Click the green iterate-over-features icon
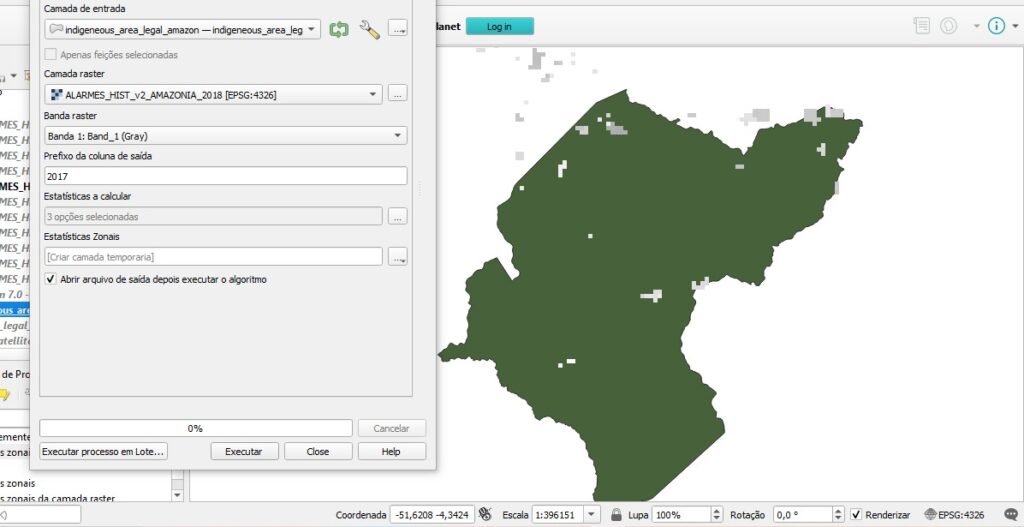 338,29
